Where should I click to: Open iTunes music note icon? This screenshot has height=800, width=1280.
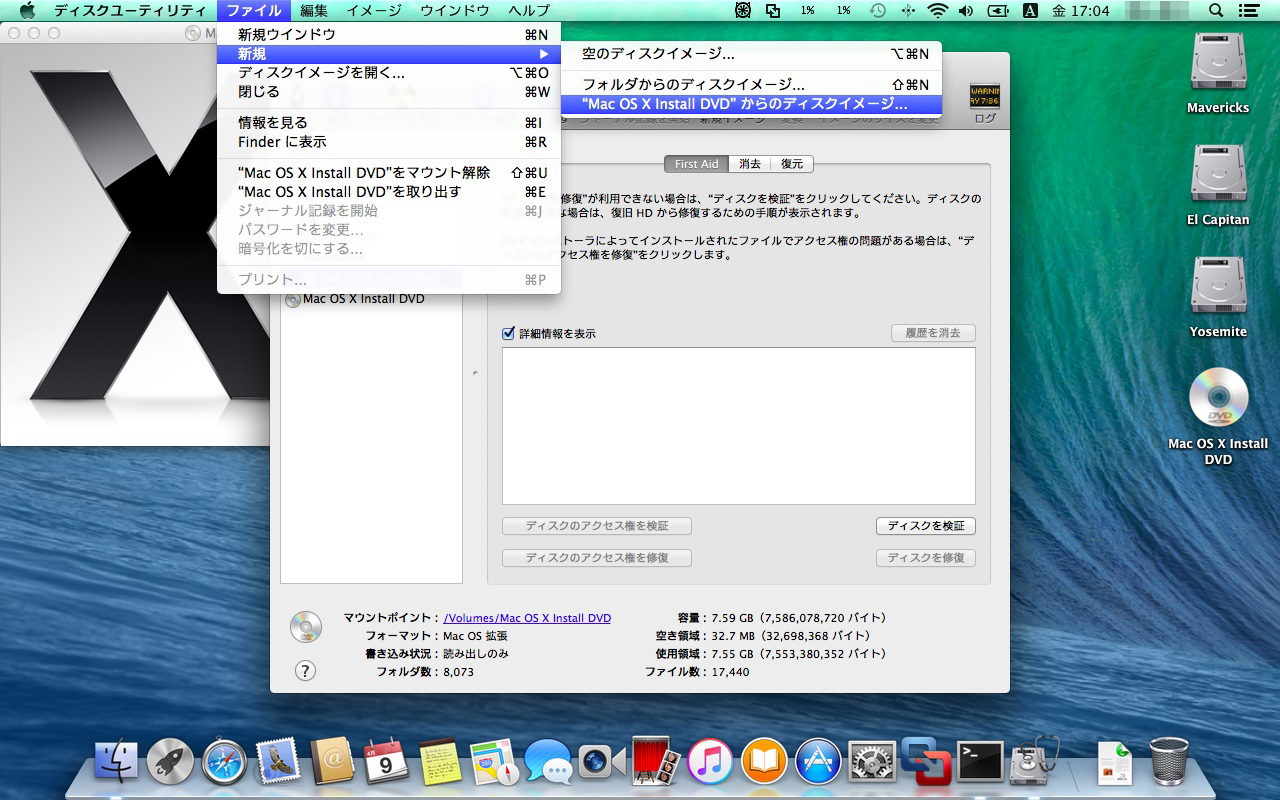click(x=710, y=763)
